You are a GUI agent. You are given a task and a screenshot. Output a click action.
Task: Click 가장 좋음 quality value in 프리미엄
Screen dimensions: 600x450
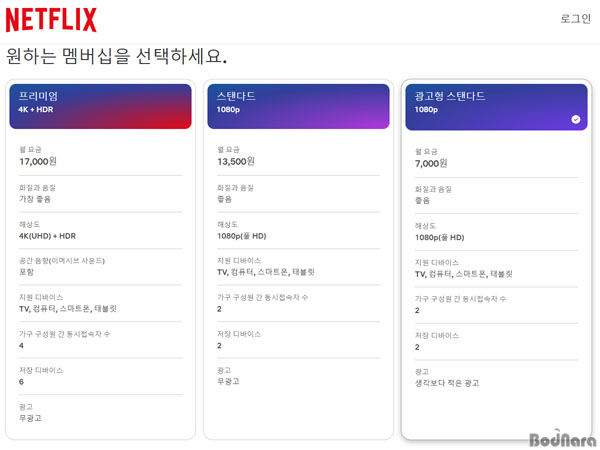click(35, 199)
